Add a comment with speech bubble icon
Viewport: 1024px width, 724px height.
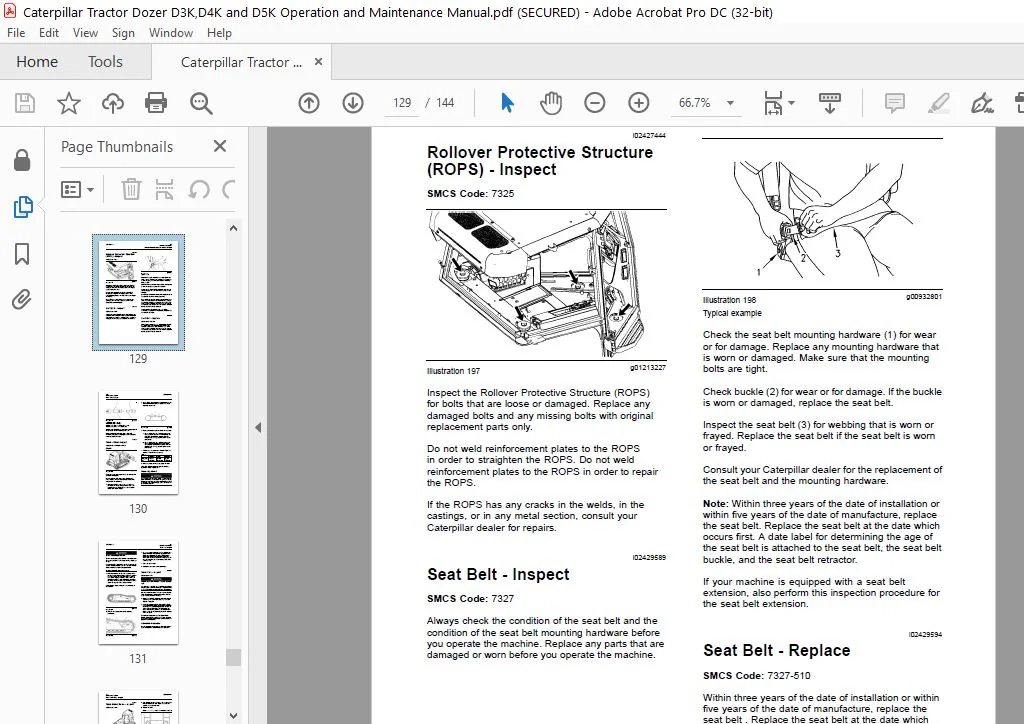[894, 103]
